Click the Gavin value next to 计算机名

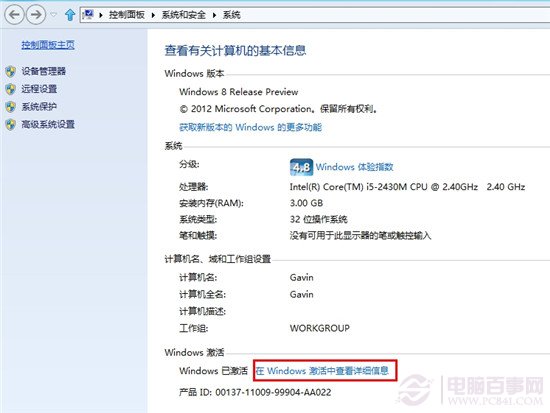click(x=302, y=278)
